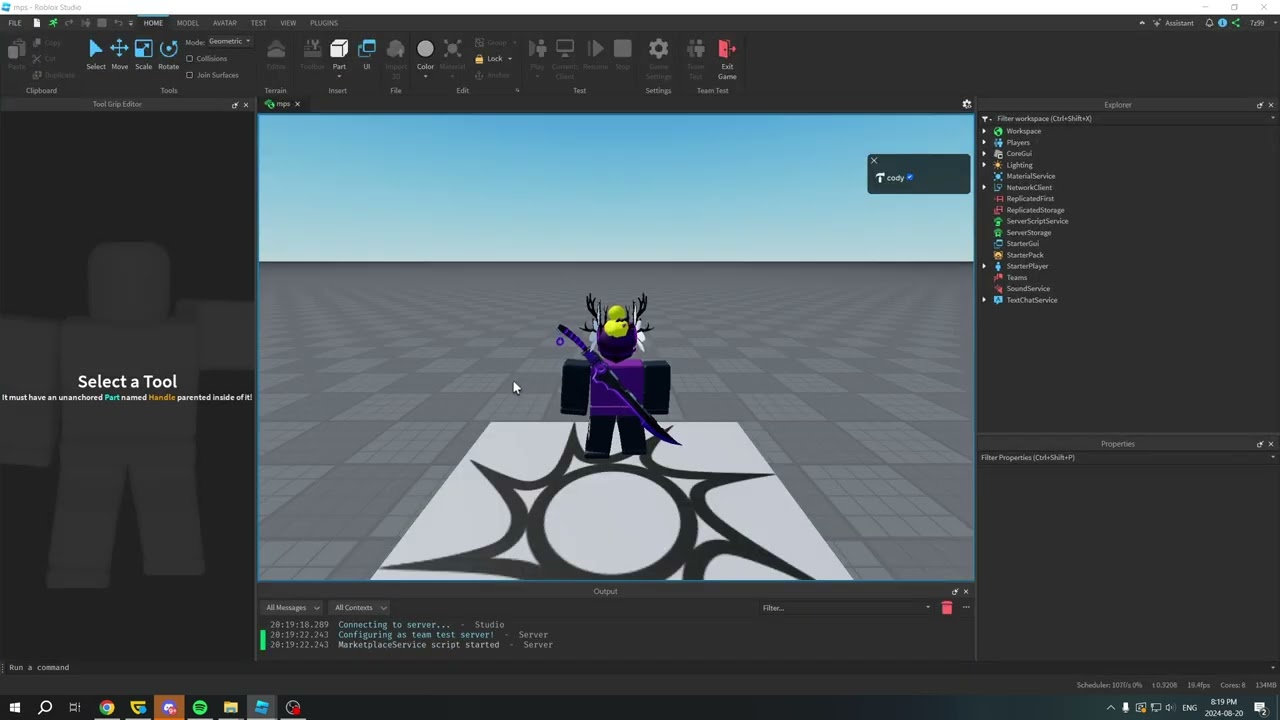The width and height of the screenshot is (1280, 720).
Task: Insert a new Part
Action: (339, 49)
